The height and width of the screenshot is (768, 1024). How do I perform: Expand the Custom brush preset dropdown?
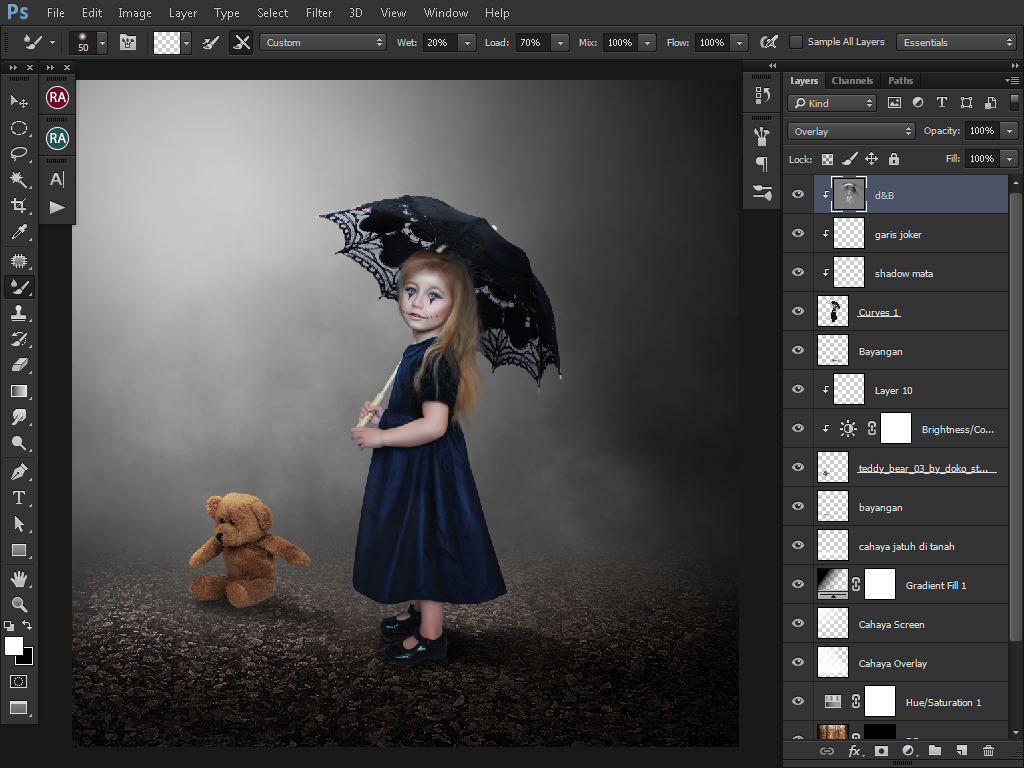click(x=322, y=42)
